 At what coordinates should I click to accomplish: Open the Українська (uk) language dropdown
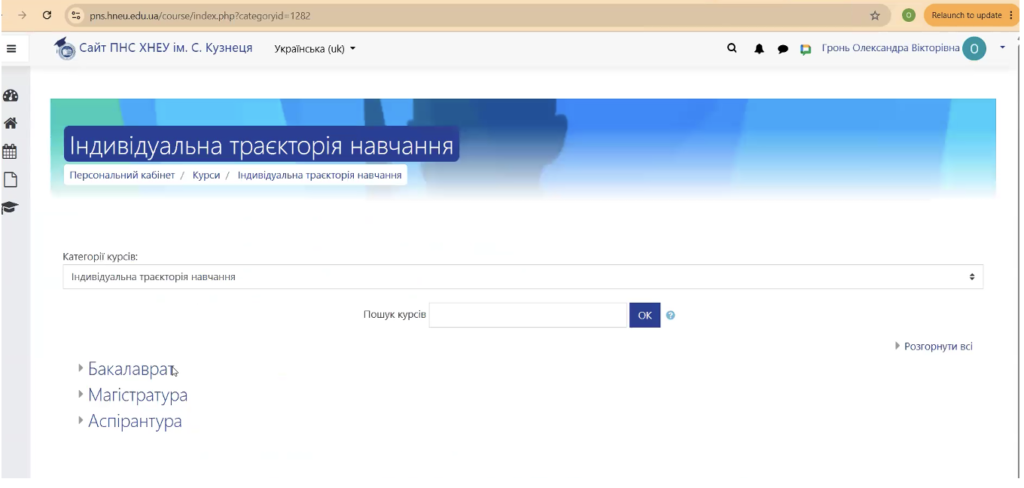315,49
